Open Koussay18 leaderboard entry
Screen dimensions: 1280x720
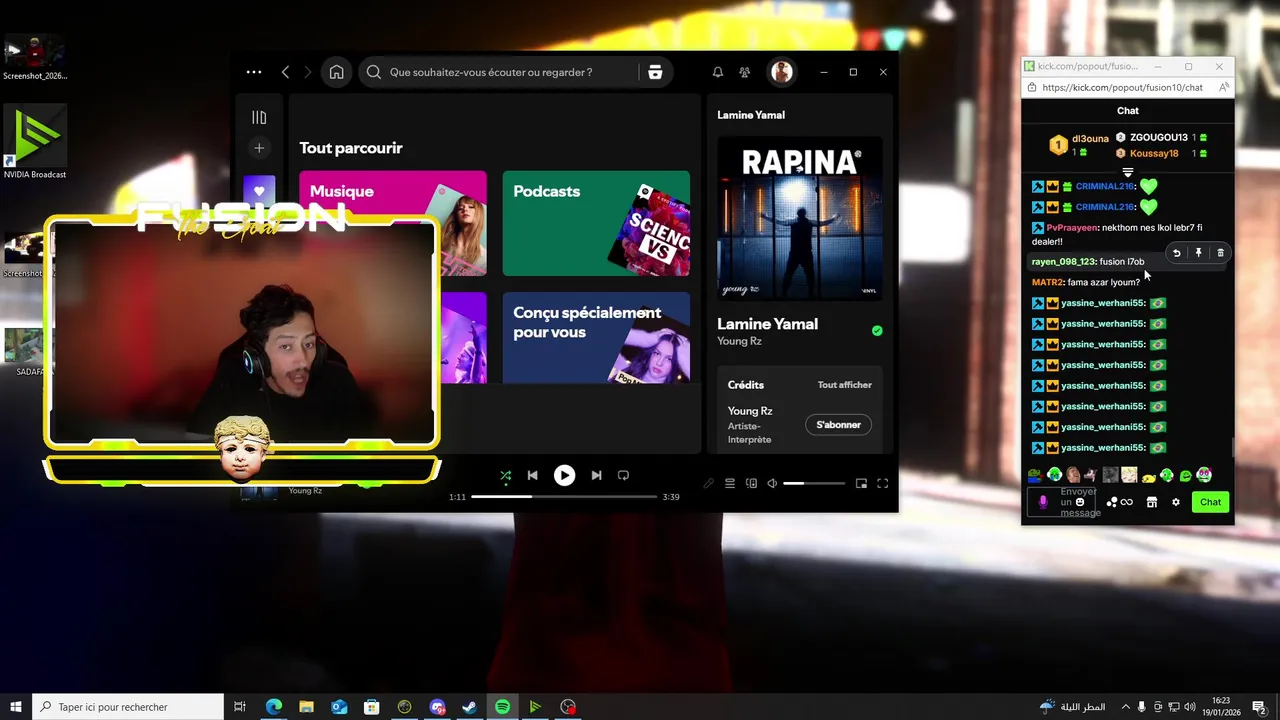tap(1161, 153)
